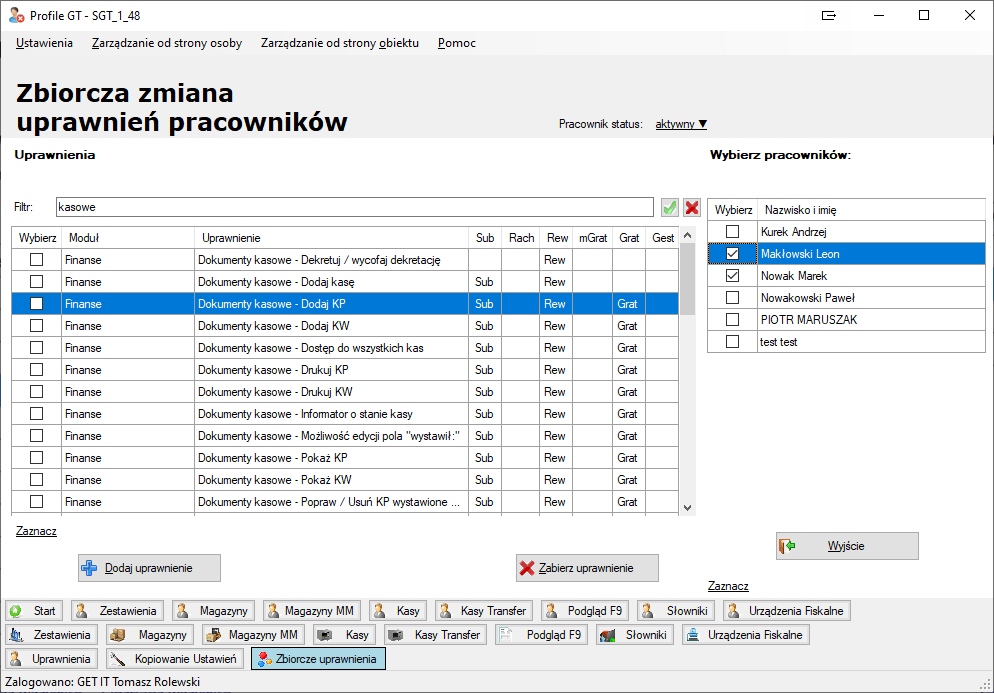The height and width of the screenshot is (693, 994).
Task: Click the permissions list scrollbar thumb
Action: (687, 280)
